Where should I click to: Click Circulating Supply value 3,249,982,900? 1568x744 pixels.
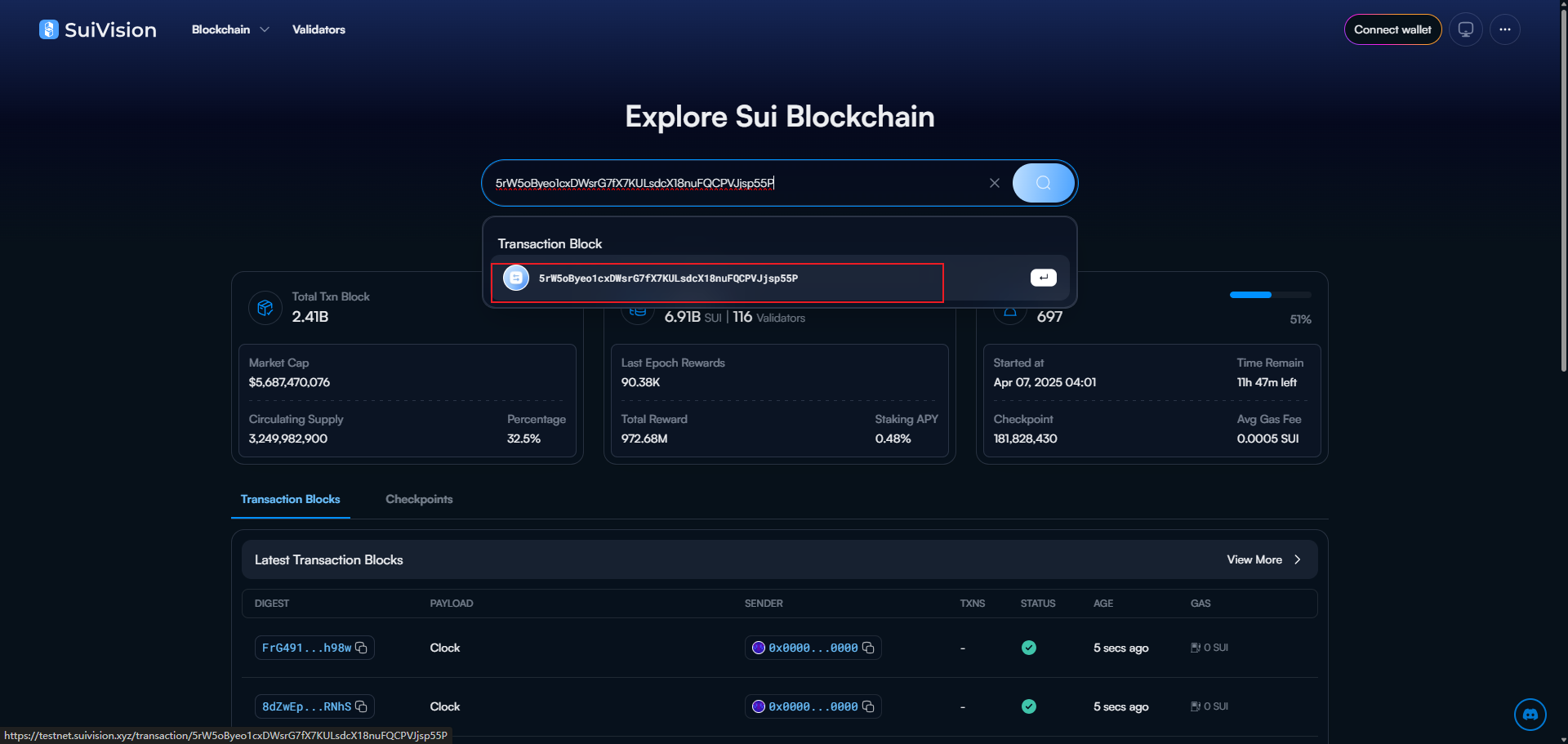point(288,439)
